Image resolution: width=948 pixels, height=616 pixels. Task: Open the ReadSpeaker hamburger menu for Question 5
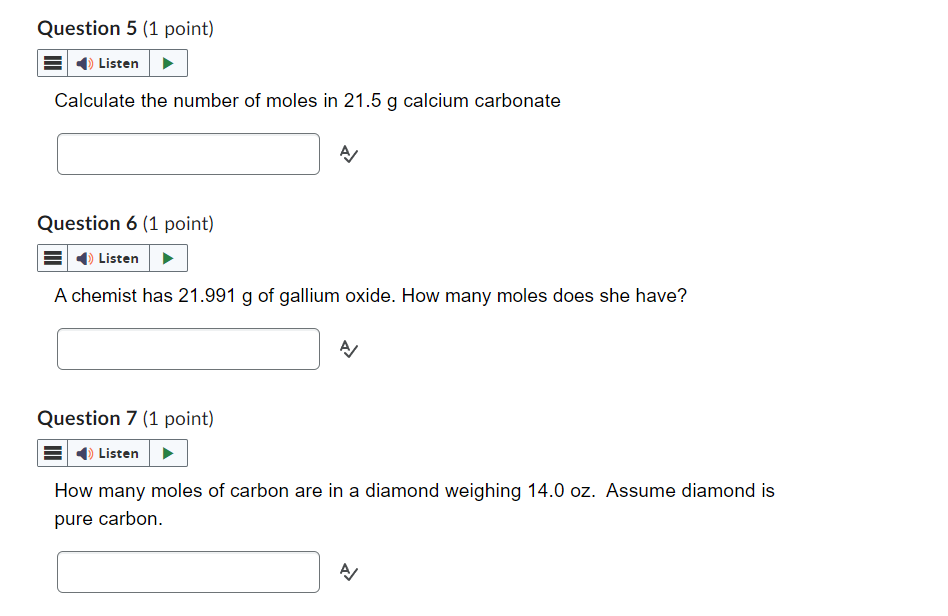pyautogui.click(x=52, y=62)
